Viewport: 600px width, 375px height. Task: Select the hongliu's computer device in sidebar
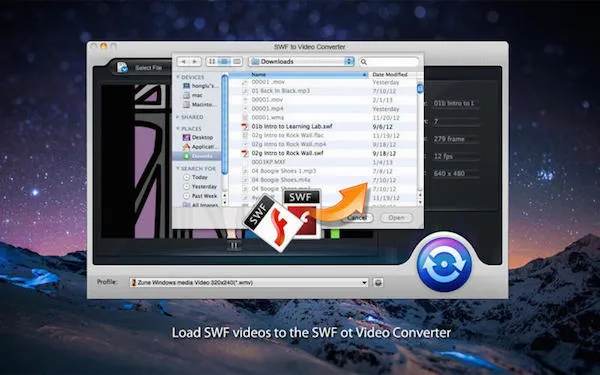click(x=201, y=86)
